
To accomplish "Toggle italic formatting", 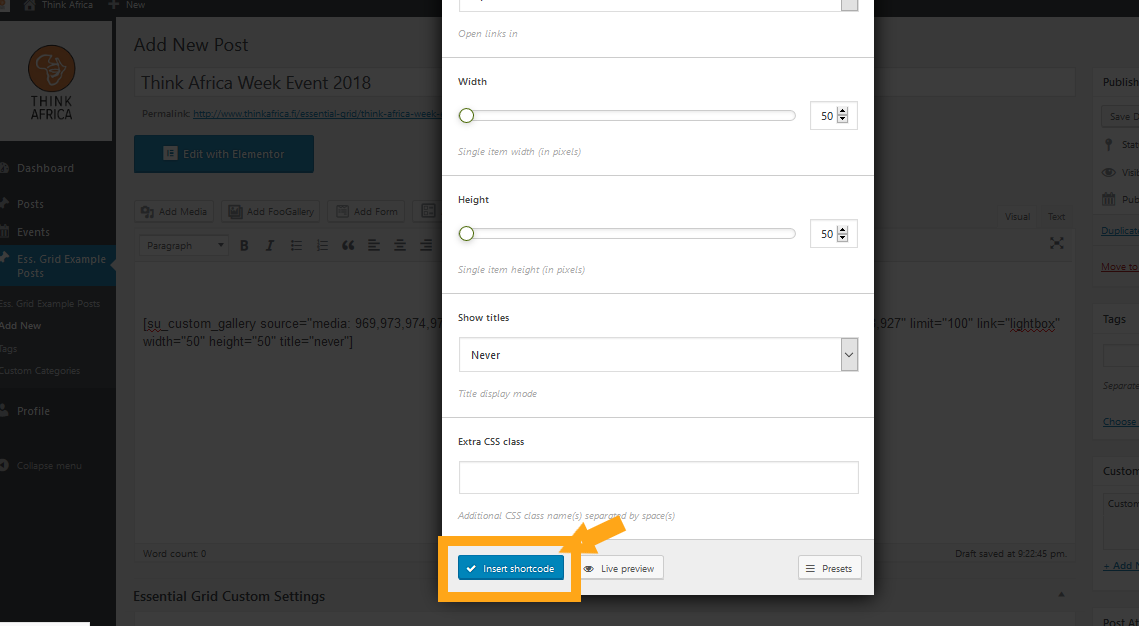I will click(269, 245).
